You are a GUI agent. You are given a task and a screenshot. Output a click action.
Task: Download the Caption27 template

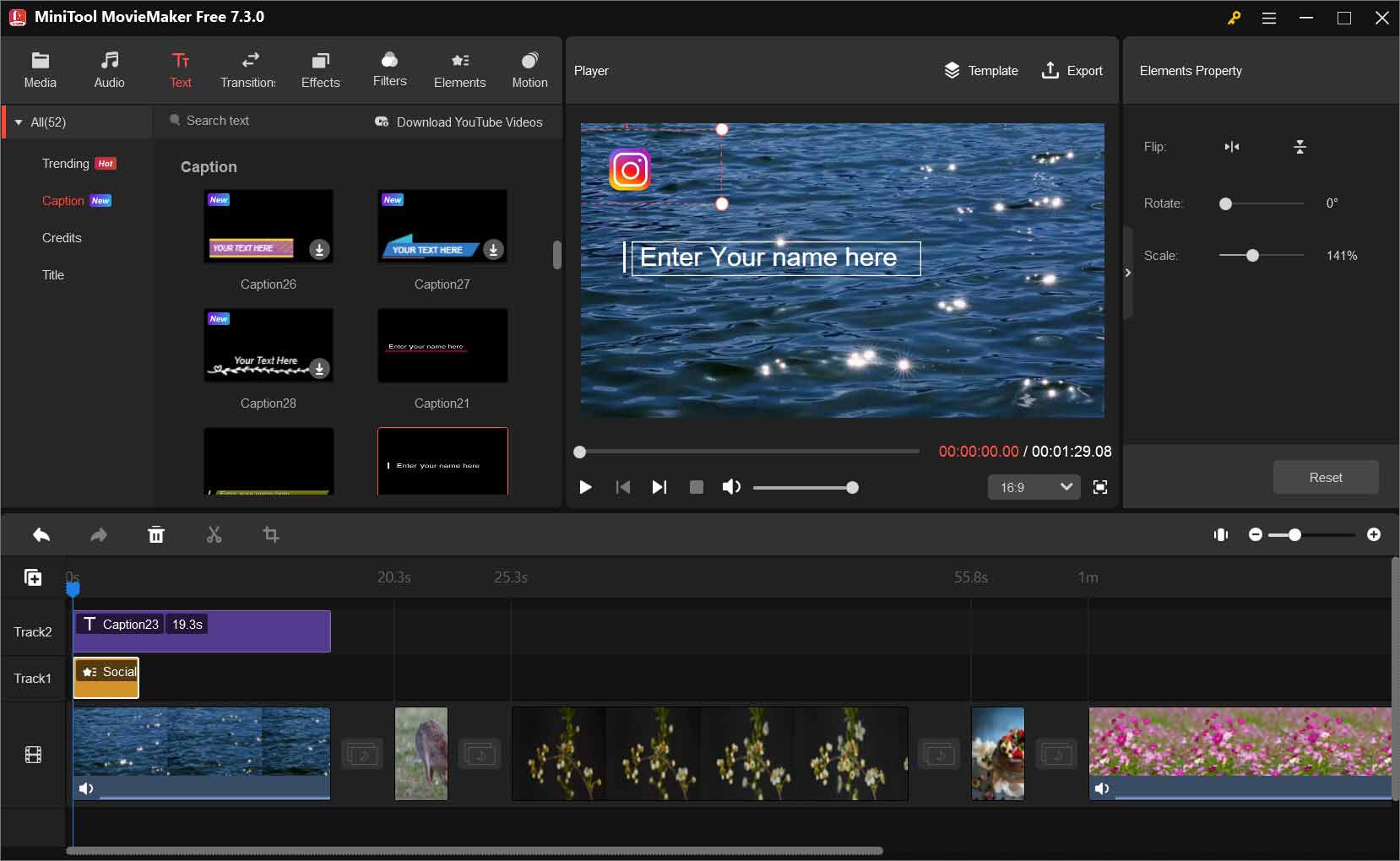click(x=493, y=249)
